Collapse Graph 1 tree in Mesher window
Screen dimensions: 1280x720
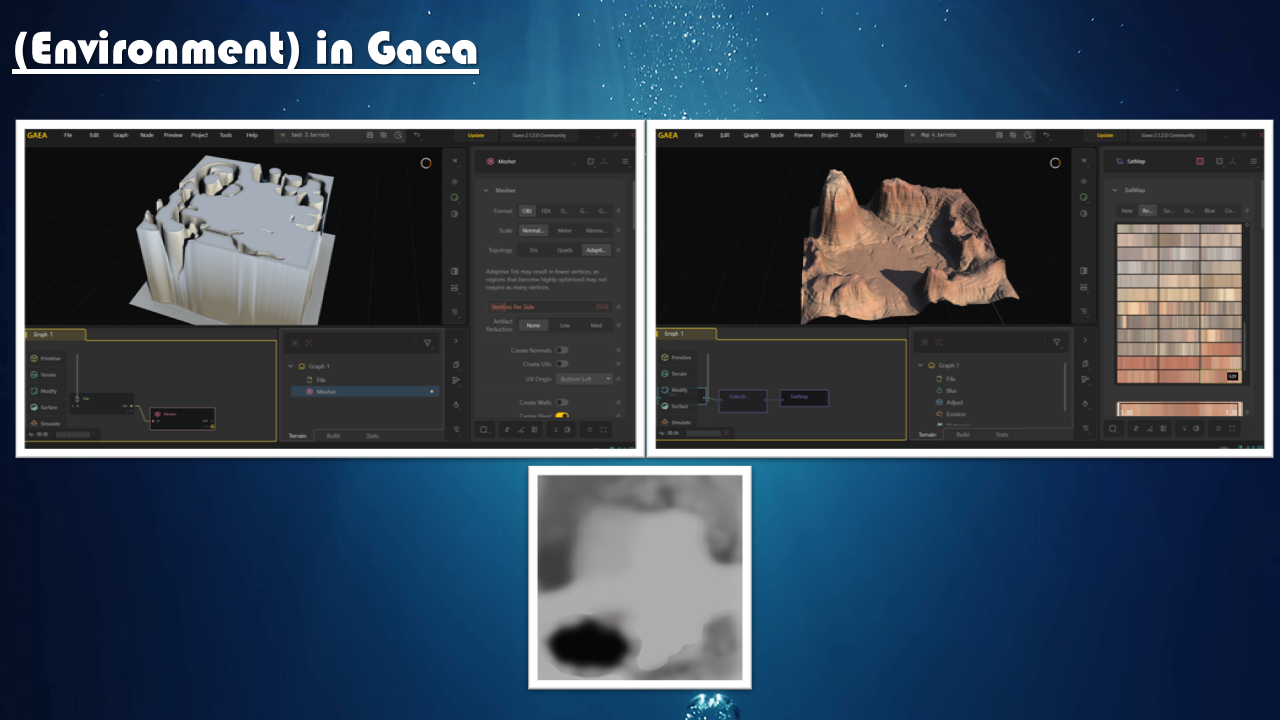pos(290,366)
